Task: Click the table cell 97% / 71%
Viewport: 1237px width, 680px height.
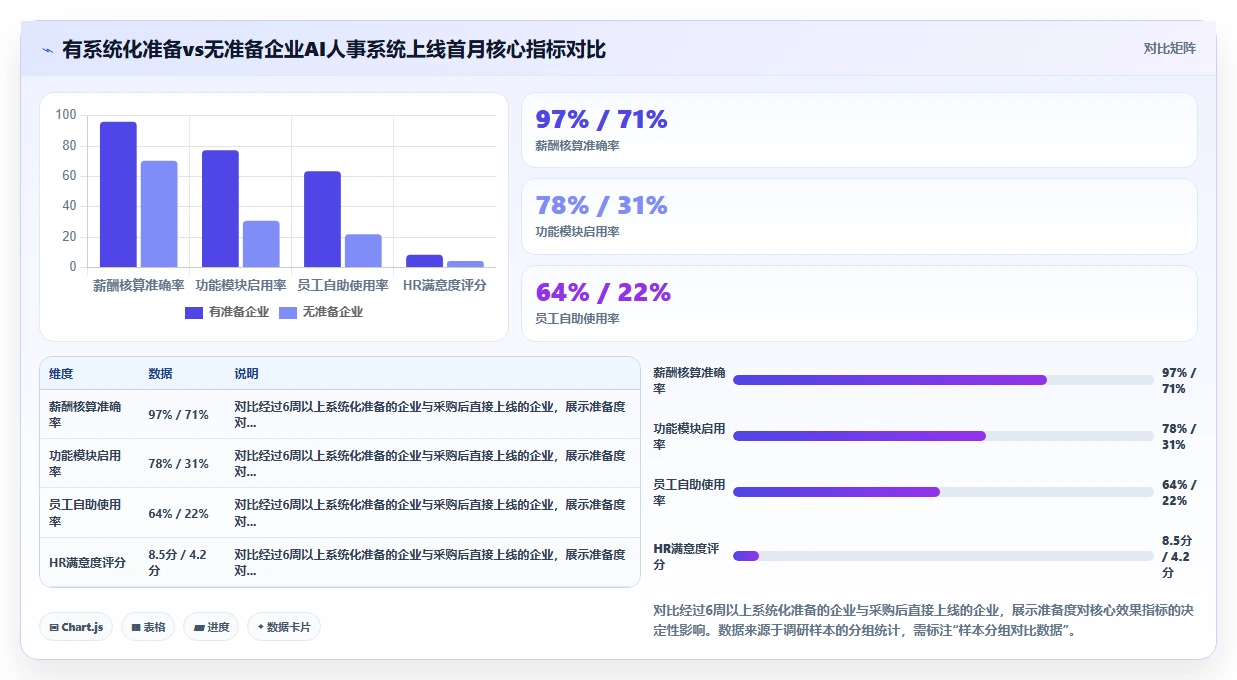Action: point(178,414)
